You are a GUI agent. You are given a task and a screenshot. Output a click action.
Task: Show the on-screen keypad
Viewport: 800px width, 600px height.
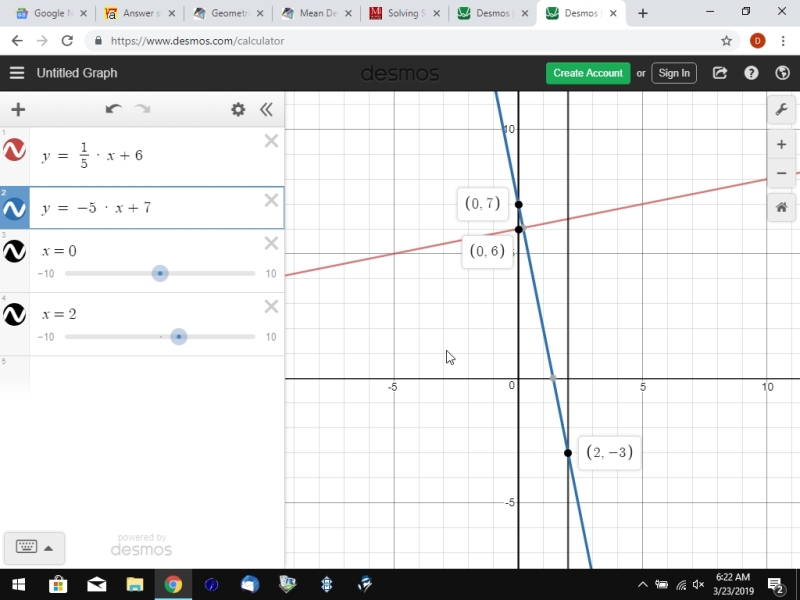(x=34, y=548)
